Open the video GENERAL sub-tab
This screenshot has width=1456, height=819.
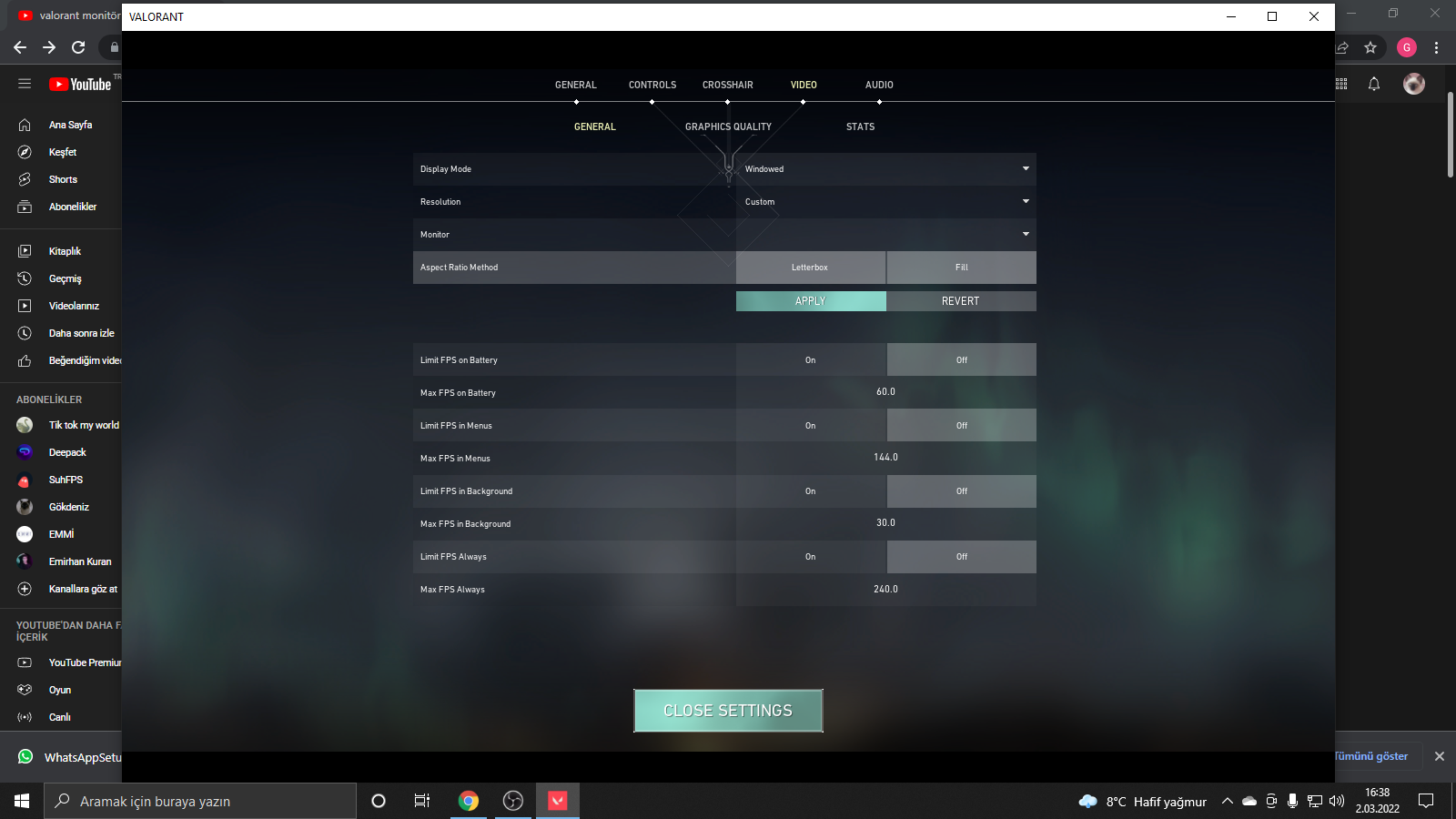(x=595, y=126)
